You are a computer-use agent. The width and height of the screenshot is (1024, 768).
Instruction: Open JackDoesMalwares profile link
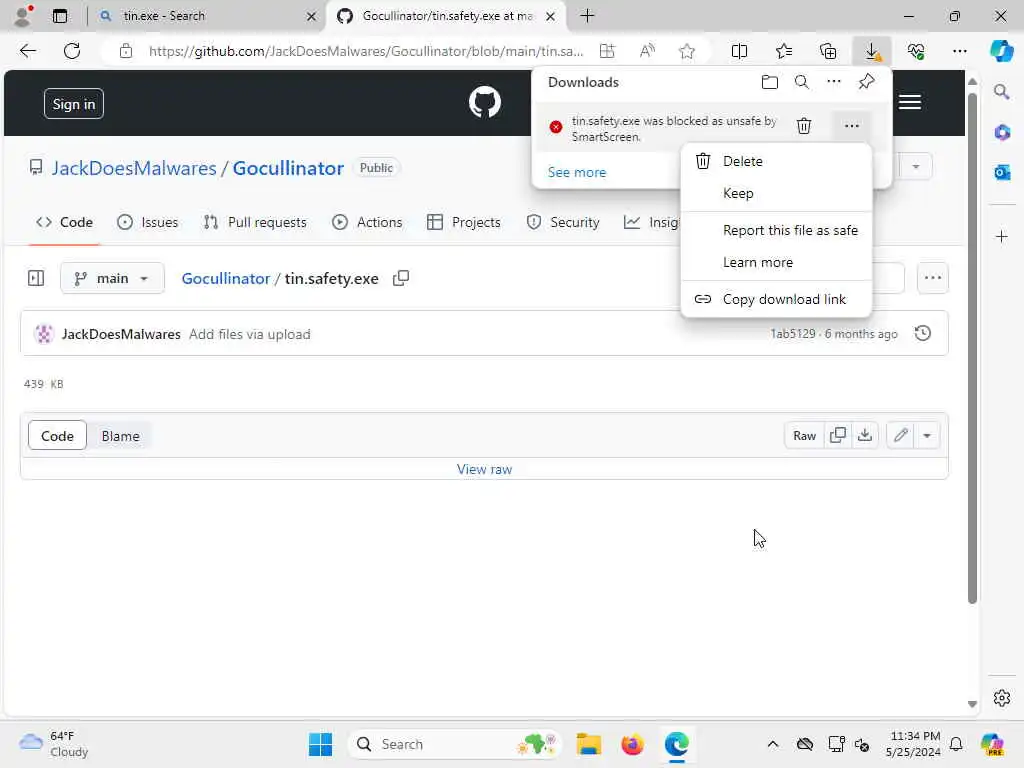pos(134,168)
